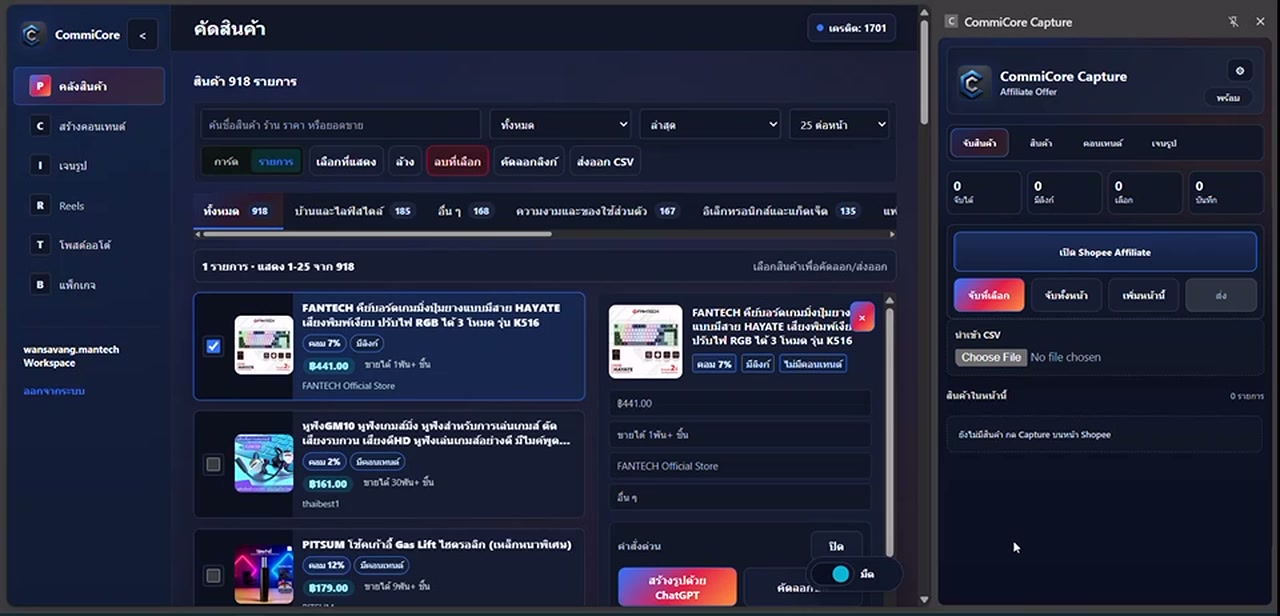
Task: Select the ความงามและของใช้ส่วนตัว 167 tab
Action: pos(596,211)
